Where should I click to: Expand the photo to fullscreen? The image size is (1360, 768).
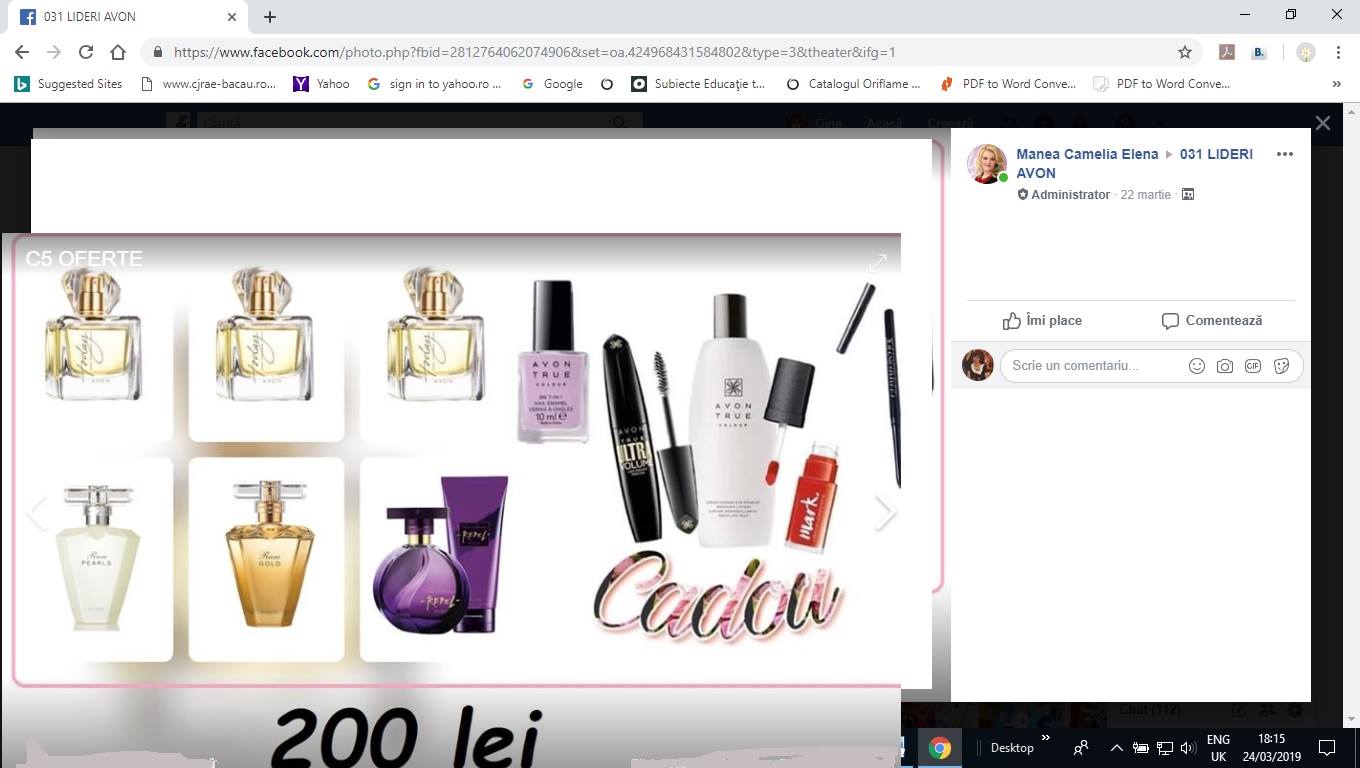click(878, 262)
